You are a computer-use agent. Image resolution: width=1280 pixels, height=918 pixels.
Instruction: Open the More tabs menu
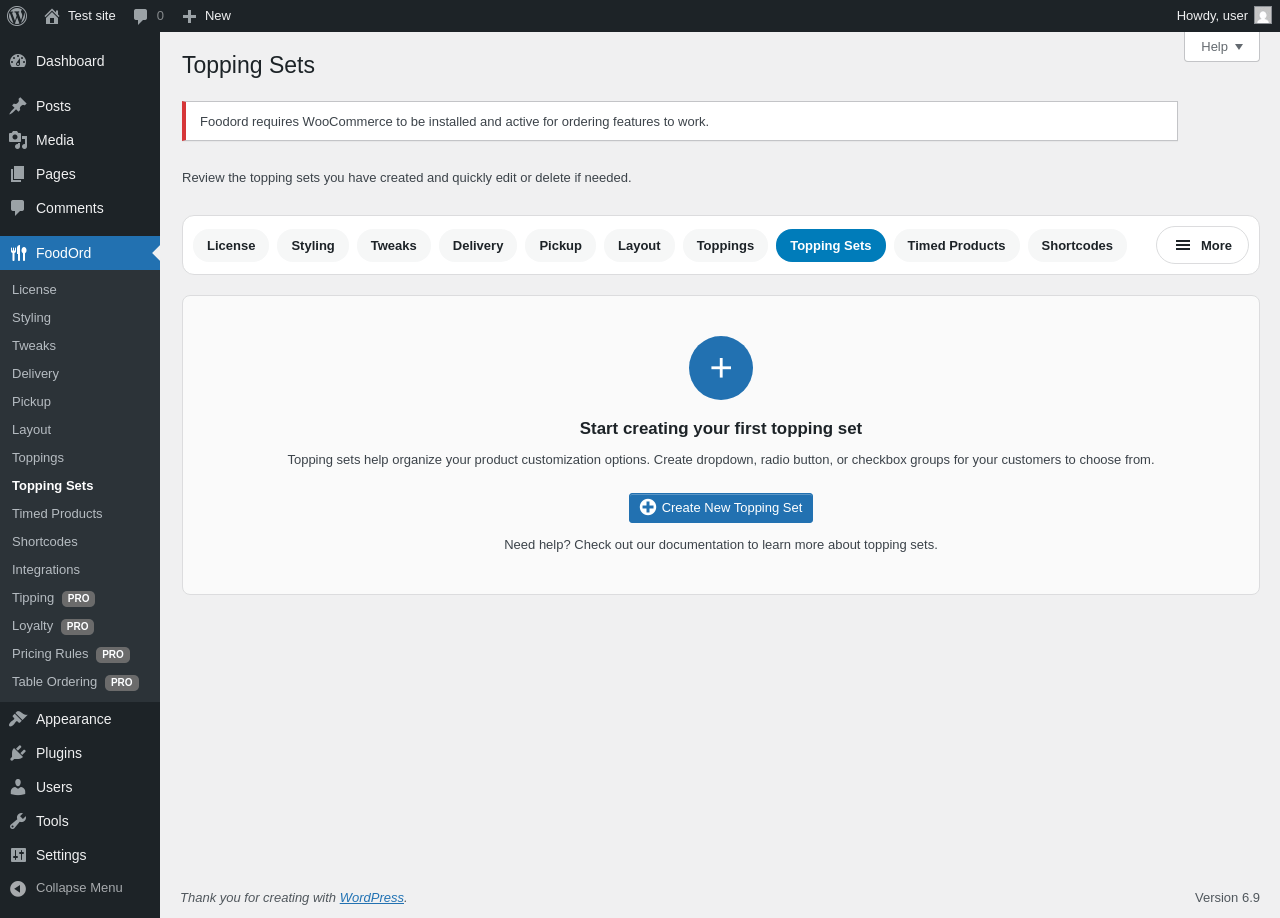[x=1202, y=245]
